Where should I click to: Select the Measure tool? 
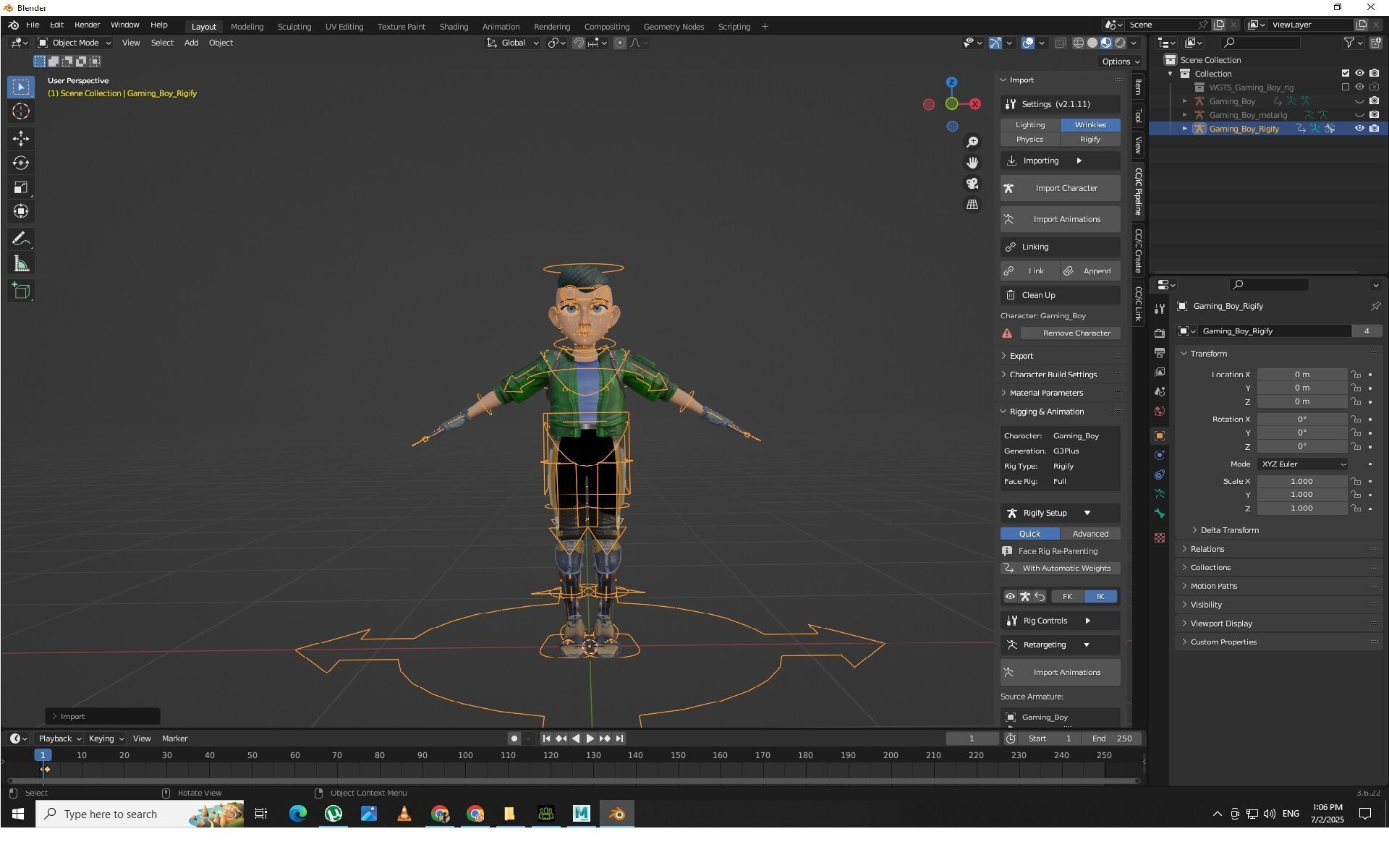(x=21, y=264)
